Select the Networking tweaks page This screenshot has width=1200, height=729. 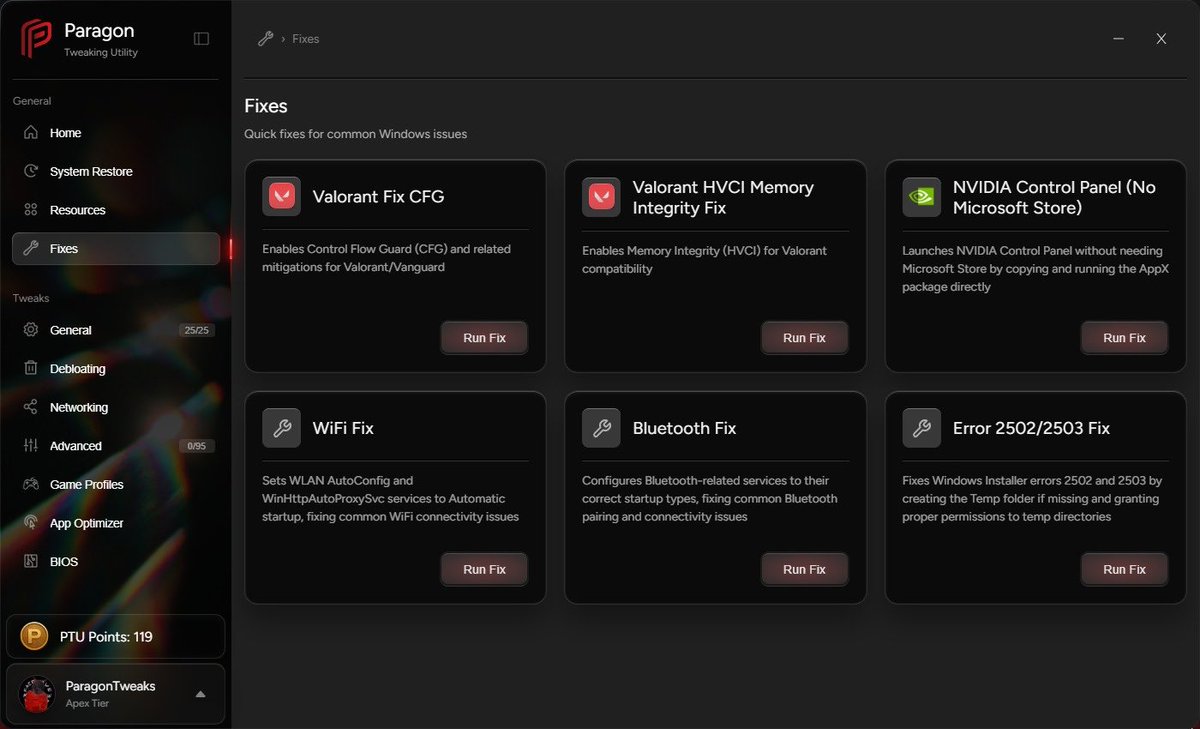116,407
